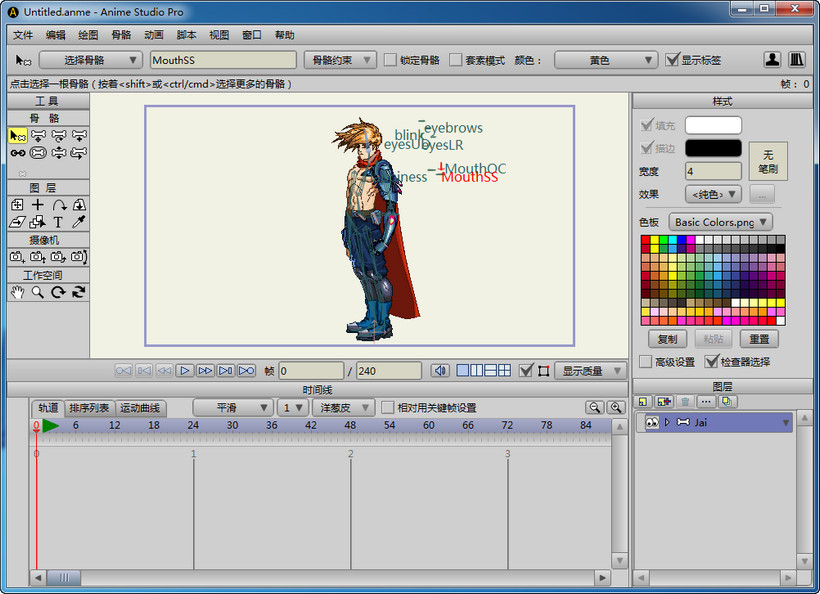Select the Pan hand tool under 工作空间
Screen dimensions: 820x594
click(16, 291)
